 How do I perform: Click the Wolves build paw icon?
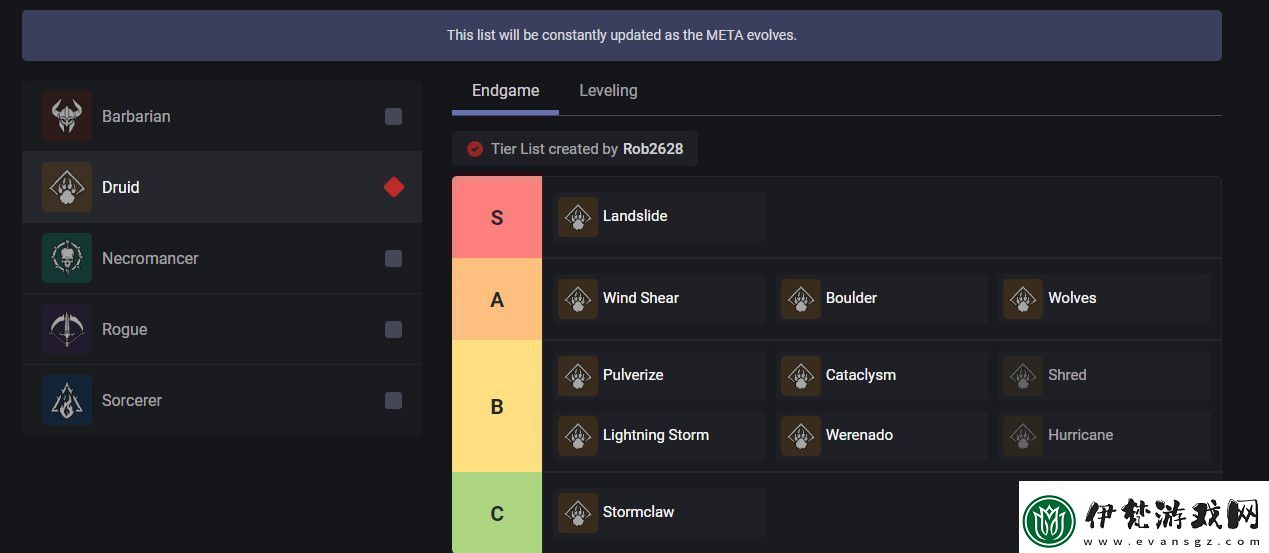click(1023, 299)
